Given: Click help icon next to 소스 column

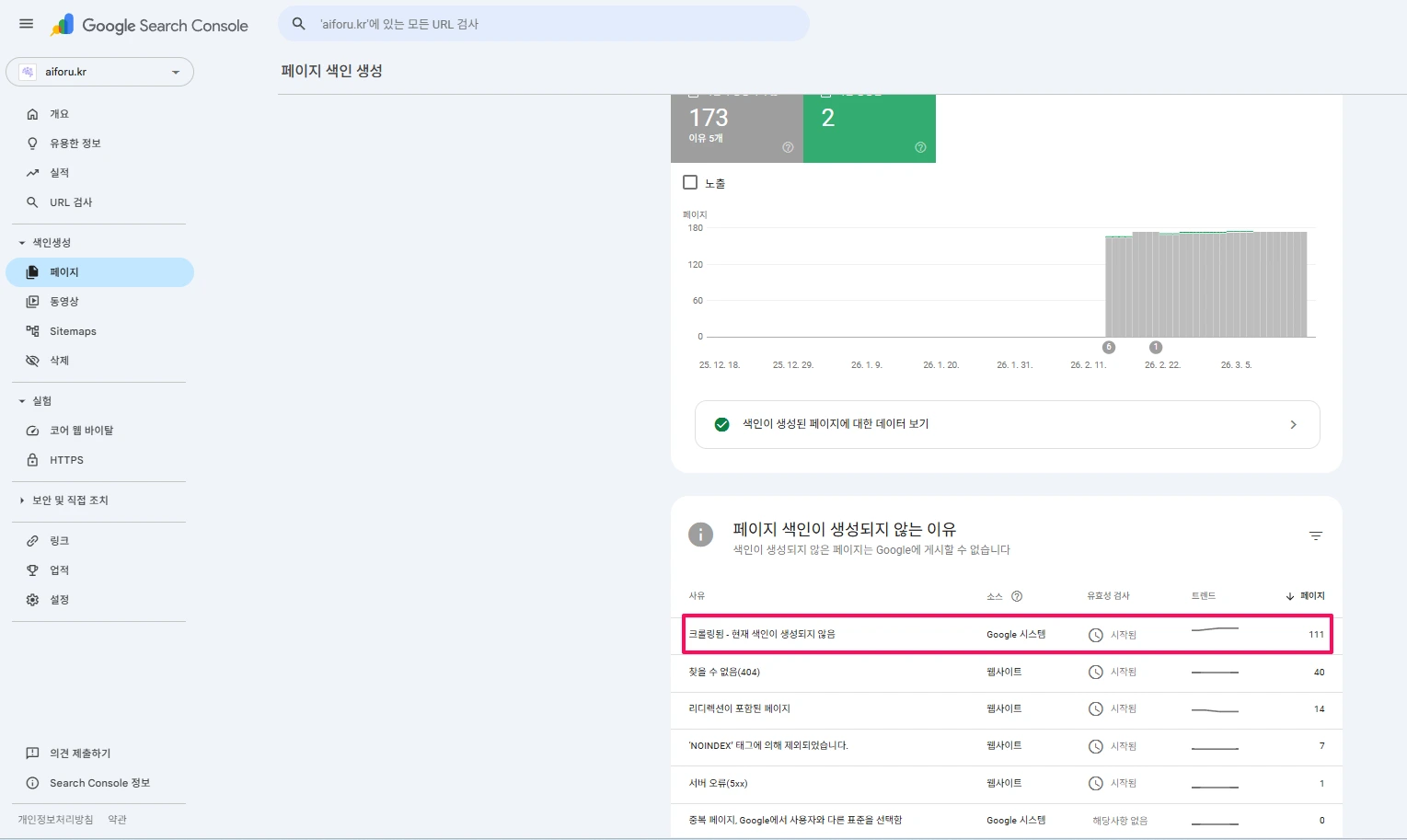Looking at the screenshot, I should [x=1017, y=596].
